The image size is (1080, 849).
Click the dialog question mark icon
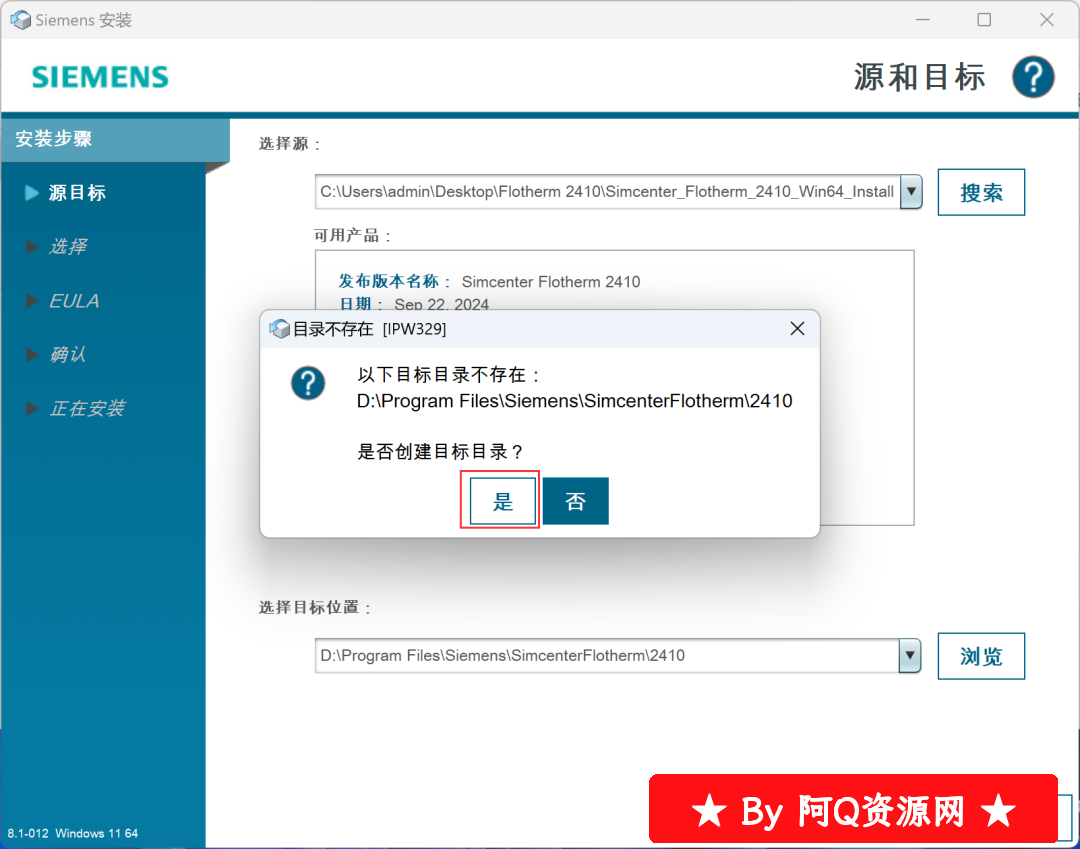[308, 383]
